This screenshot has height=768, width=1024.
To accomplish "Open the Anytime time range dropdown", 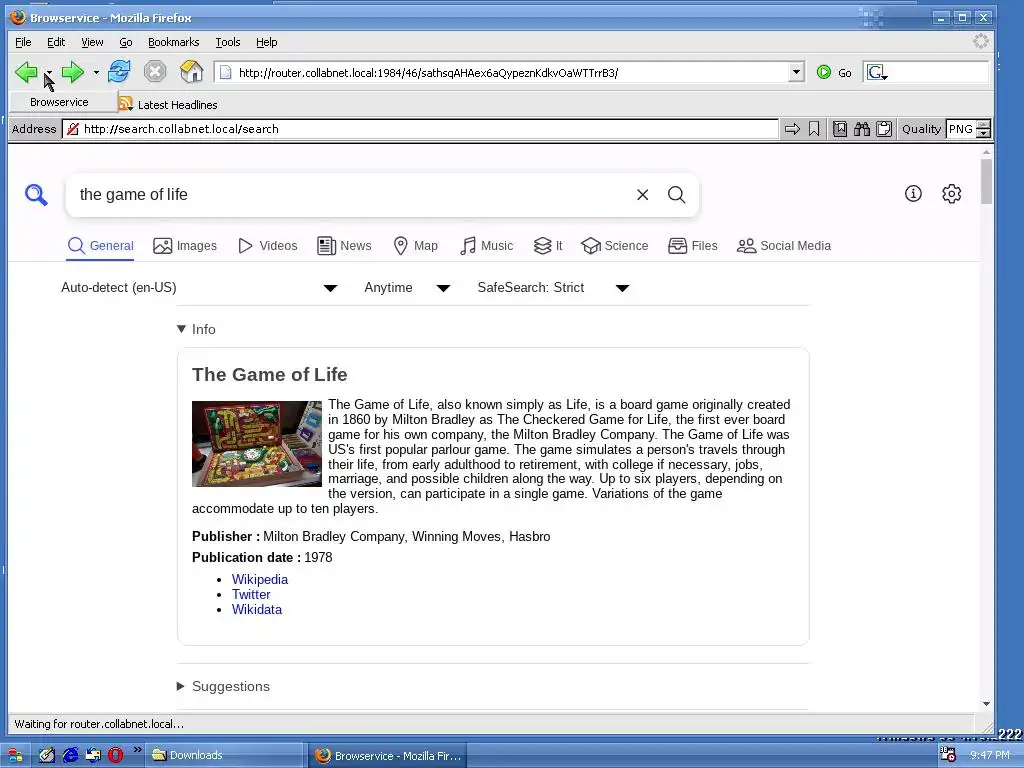I will click(407, 288).
